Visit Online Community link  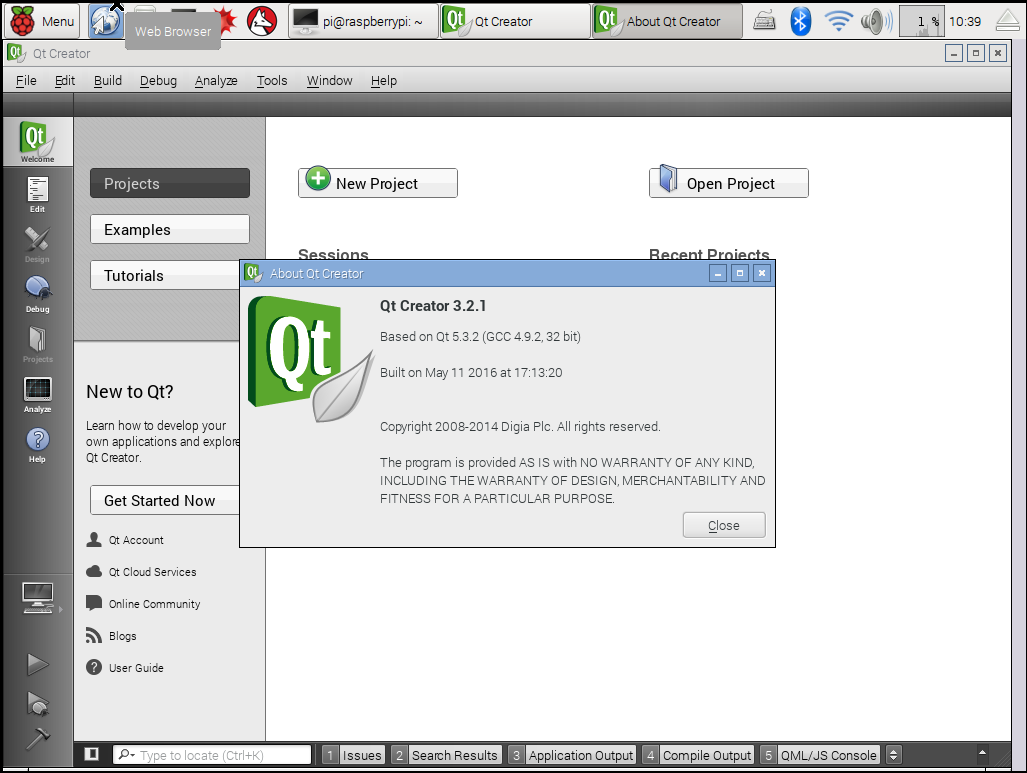pos(143,604)
